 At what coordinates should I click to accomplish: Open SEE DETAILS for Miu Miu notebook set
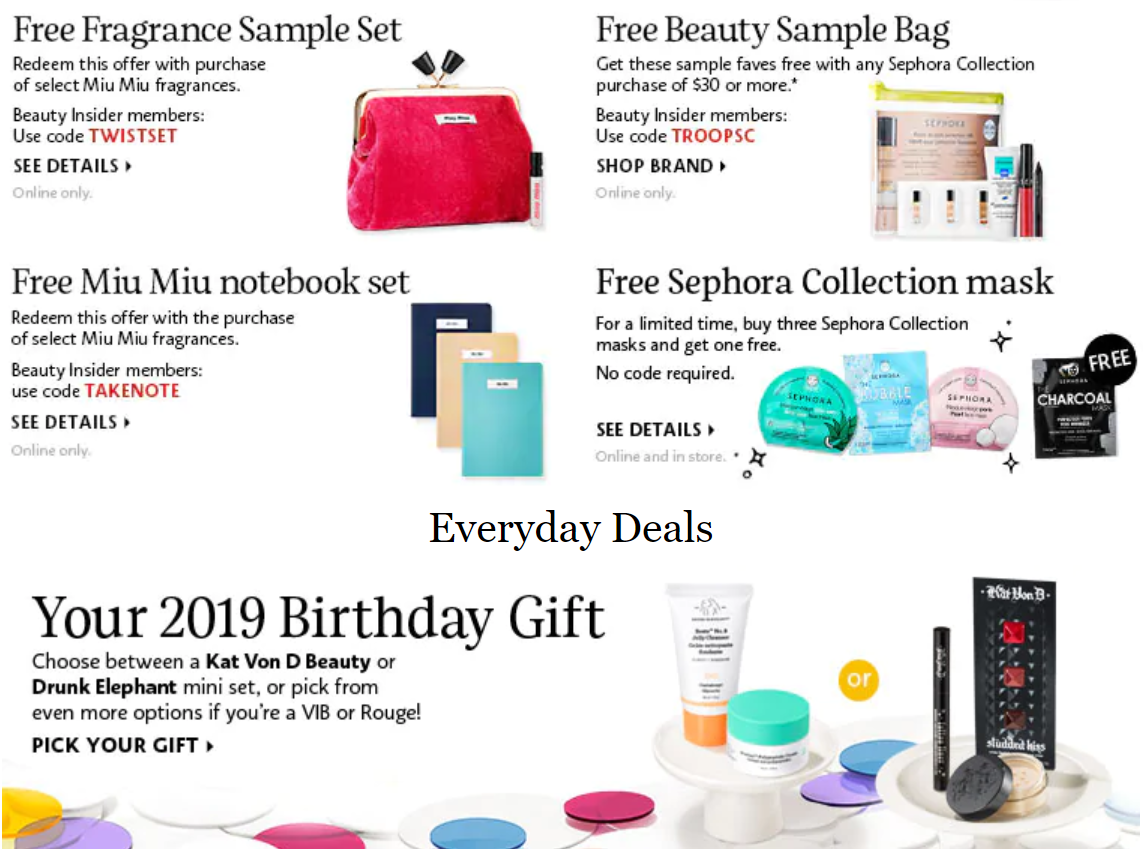[71, 422]
